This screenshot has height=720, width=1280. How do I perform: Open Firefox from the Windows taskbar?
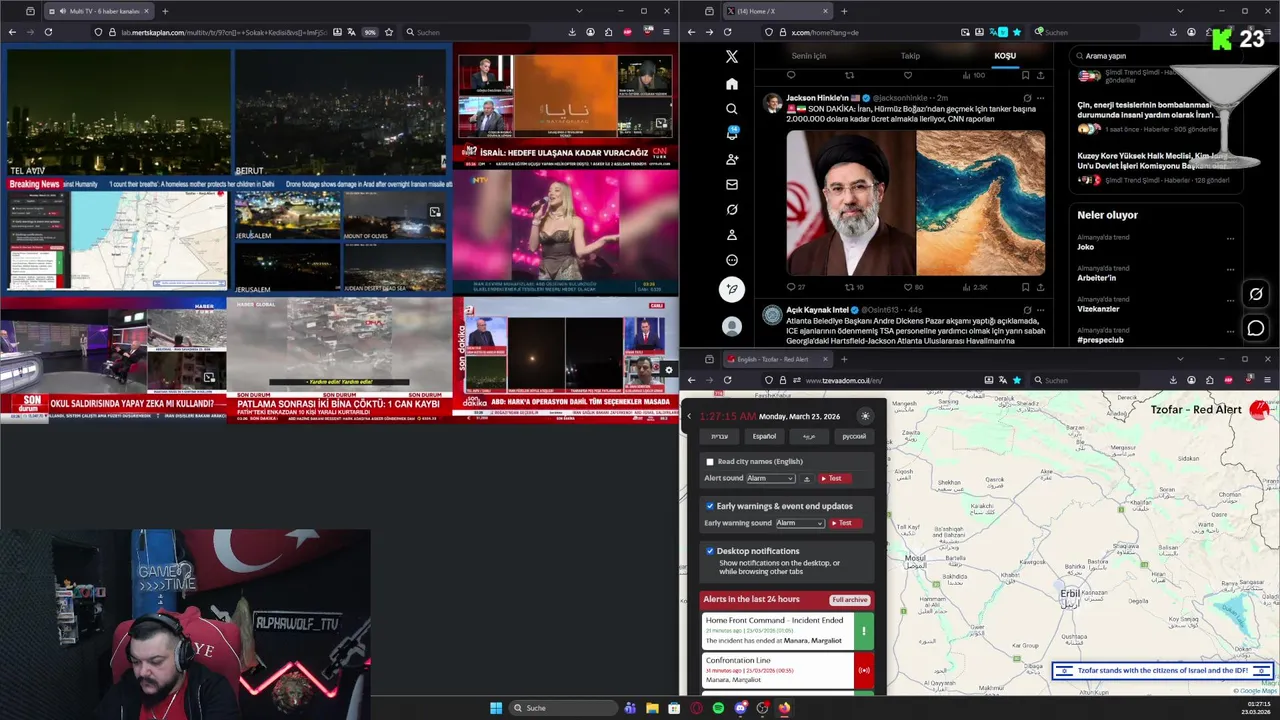[x=784, y=708]
